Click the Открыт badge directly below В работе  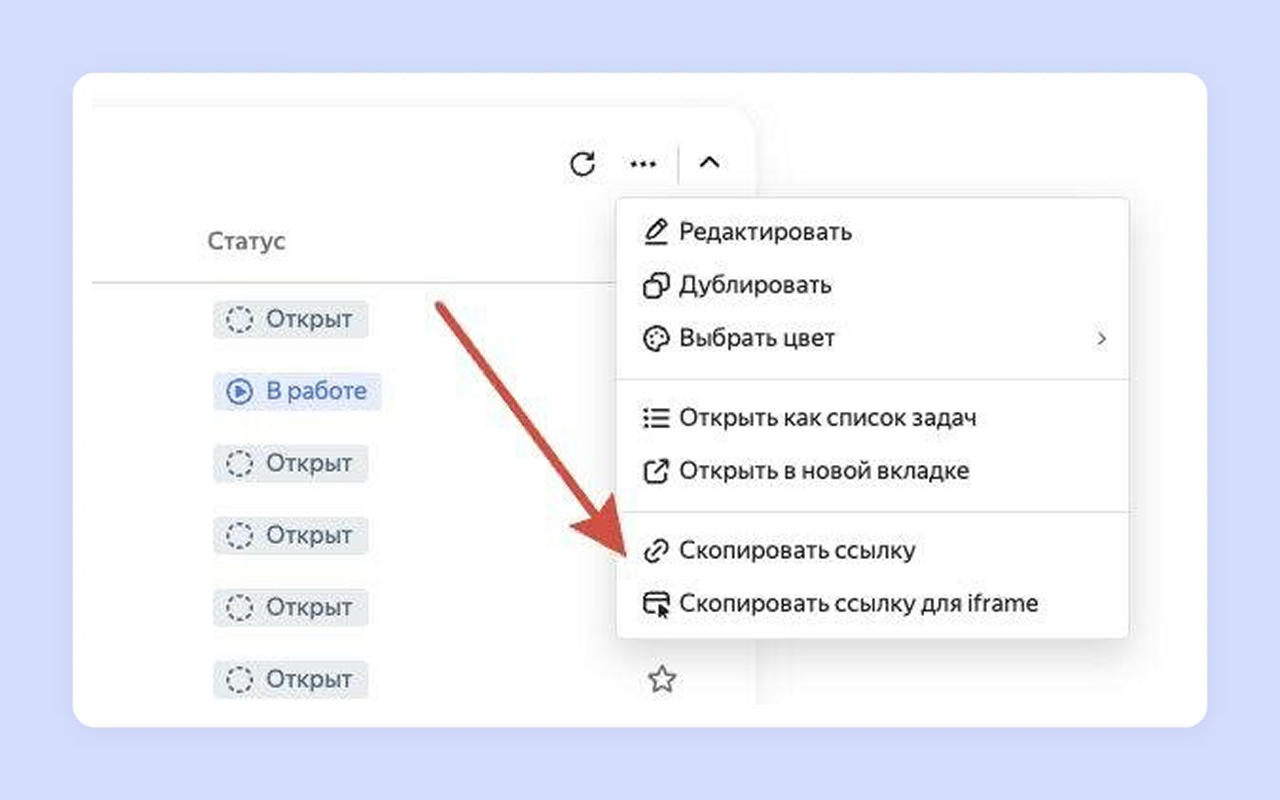(x=290, y=464)
